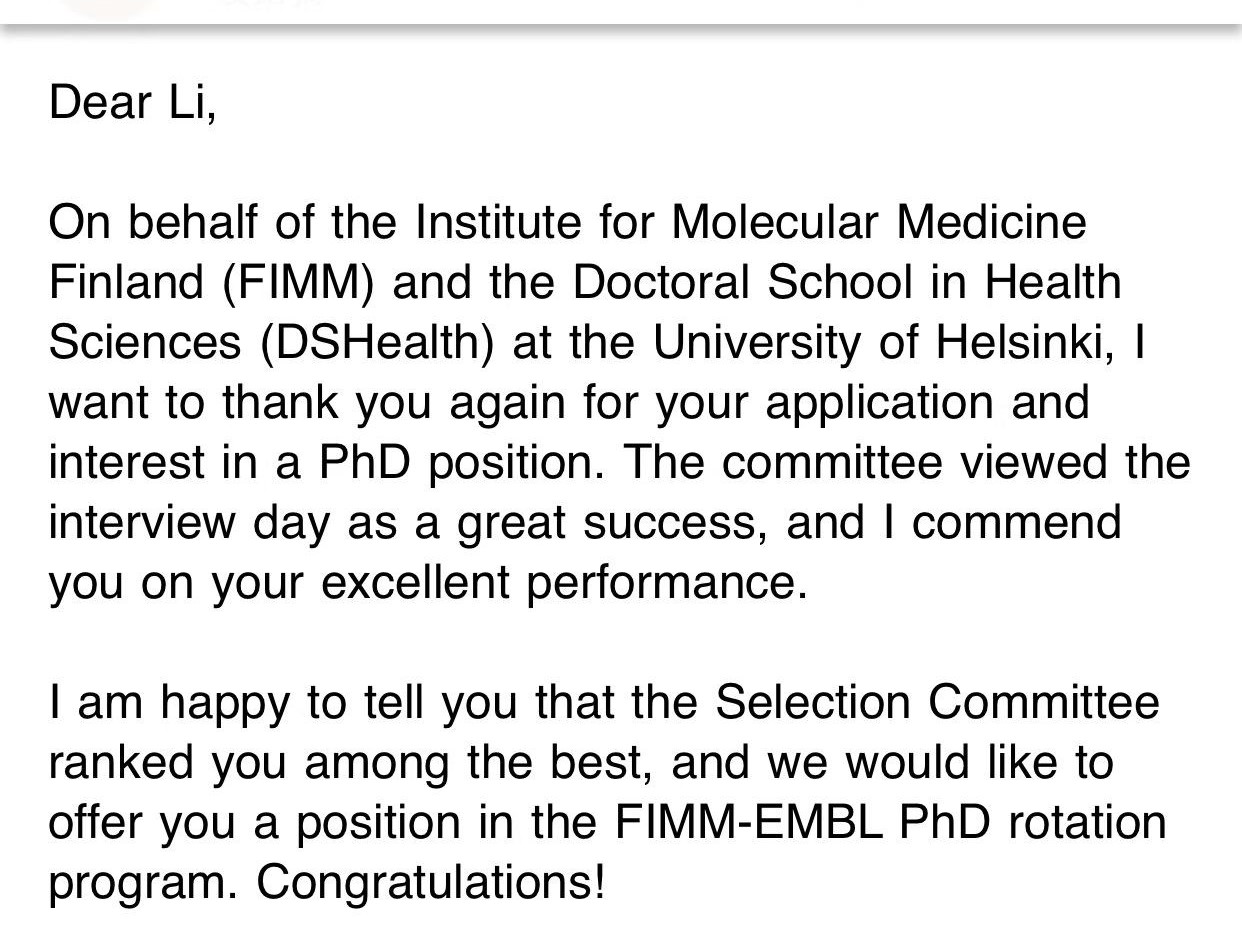Click the word "rotation" in the offer
Image resolution: width=1242 pixels, height=941 pixels.
click(x=1087, y=823)
